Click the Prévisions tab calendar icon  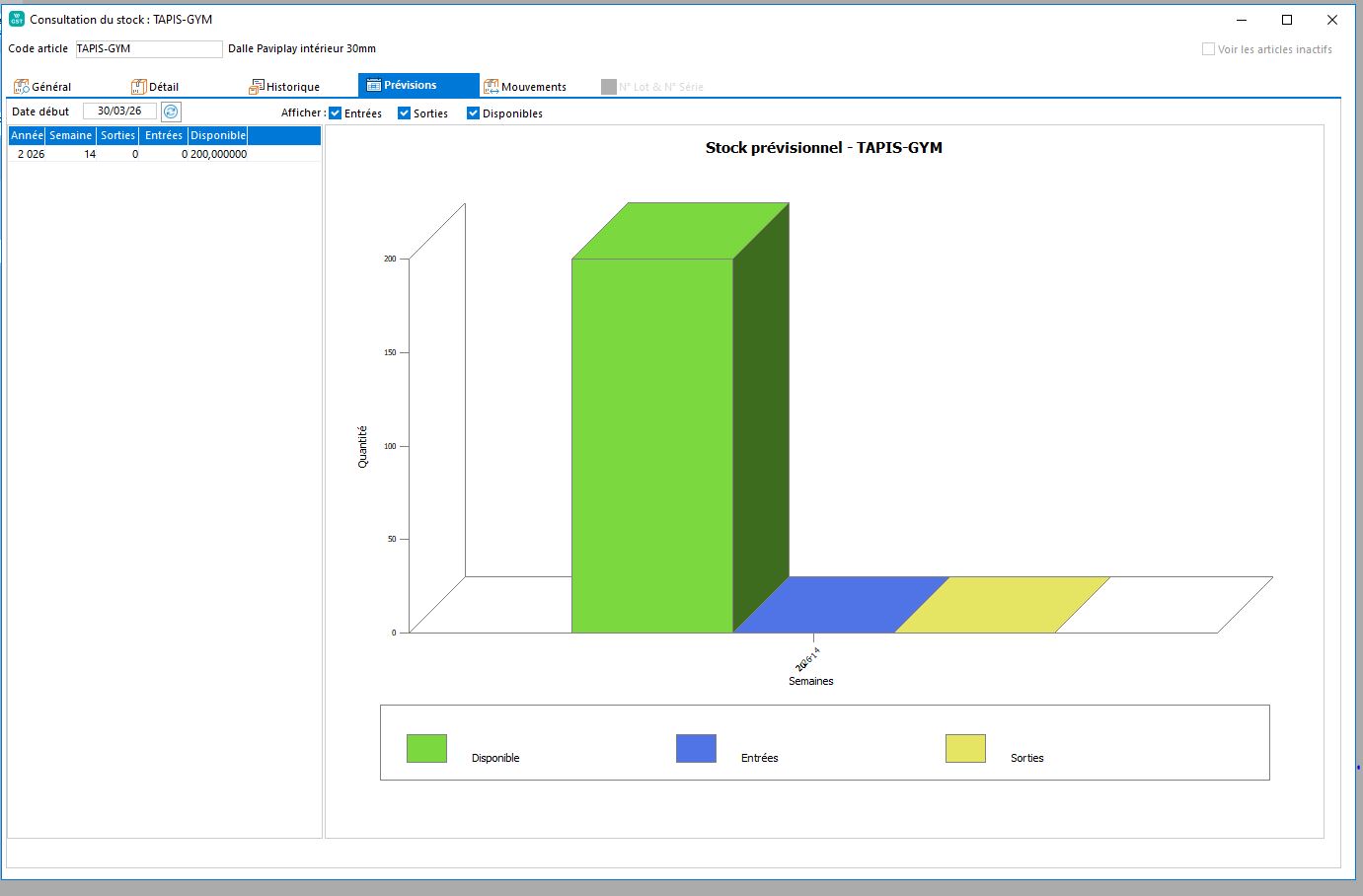(374, 85)
